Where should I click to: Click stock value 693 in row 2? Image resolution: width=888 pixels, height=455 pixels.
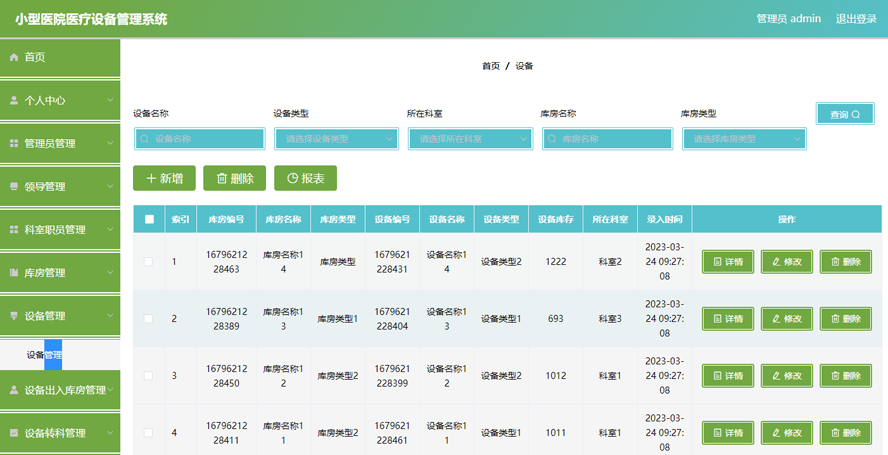tap(556, 318)
